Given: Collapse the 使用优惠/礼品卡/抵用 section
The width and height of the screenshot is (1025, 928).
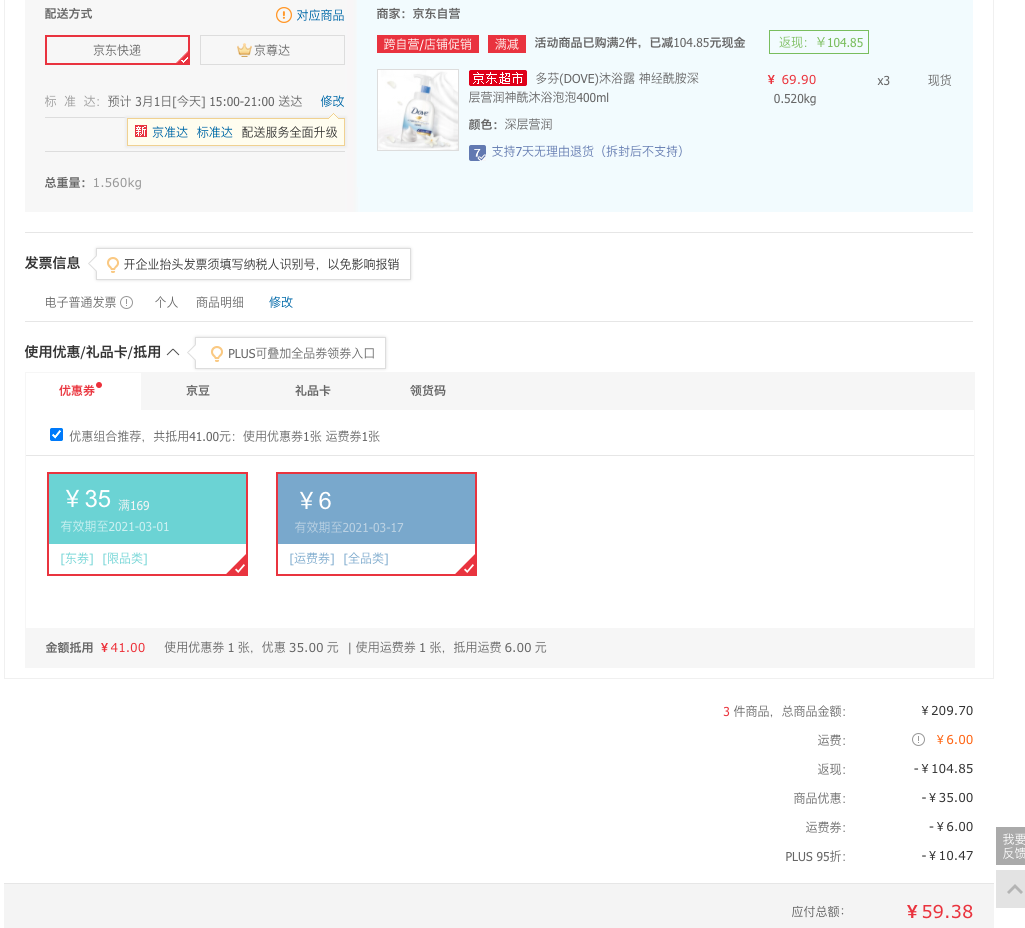Looking at the screenshot, I should 173,352.
